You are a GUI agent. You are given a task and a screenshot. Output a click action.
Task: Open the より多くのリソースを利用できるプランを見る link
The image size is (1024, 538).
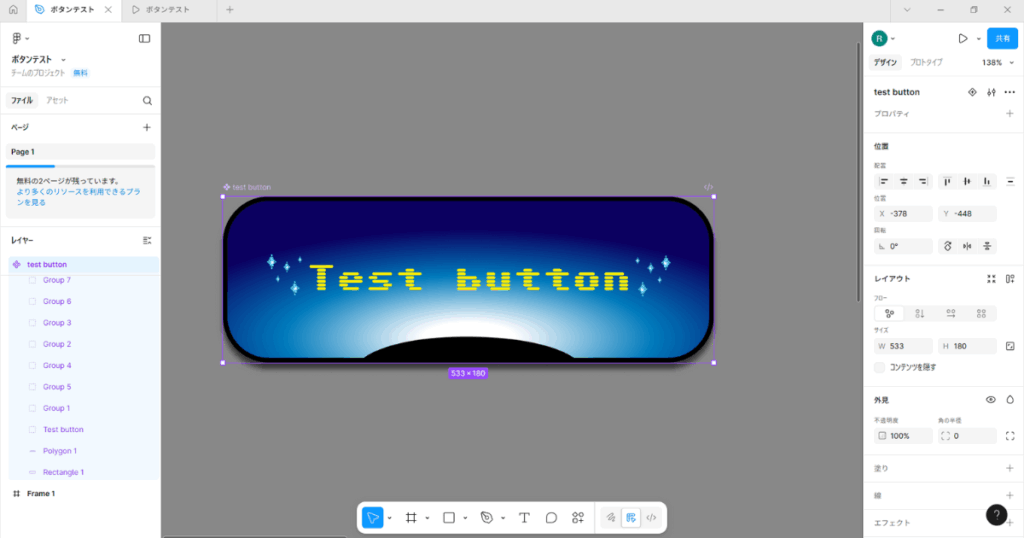77,196
